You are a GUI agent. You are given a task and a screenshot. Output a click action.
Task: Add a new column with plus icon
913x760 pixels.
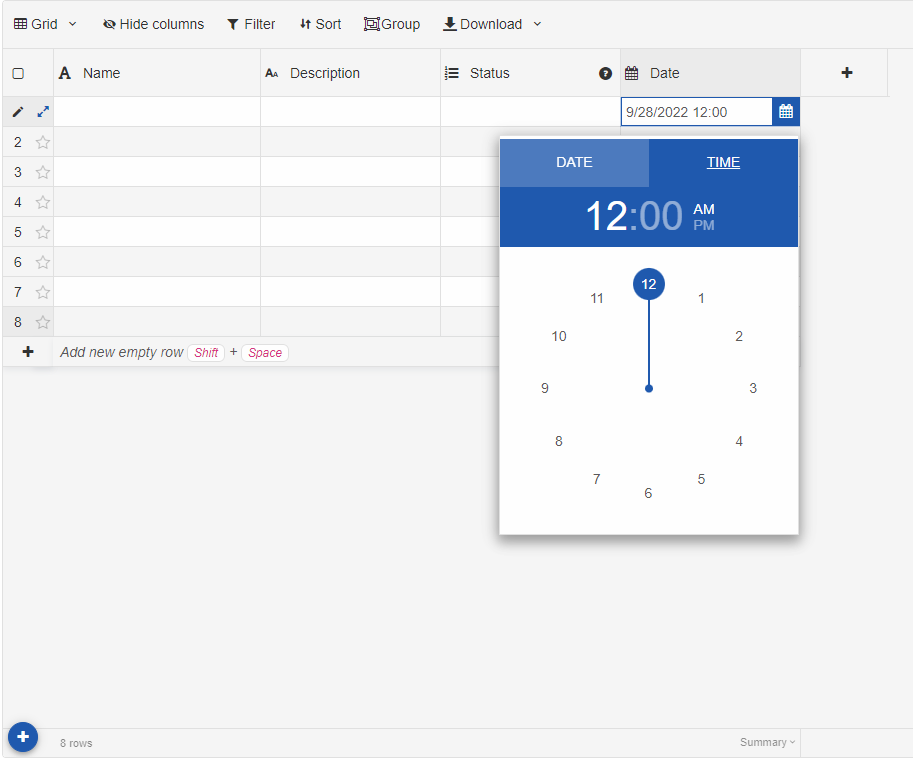pos(847,73)
